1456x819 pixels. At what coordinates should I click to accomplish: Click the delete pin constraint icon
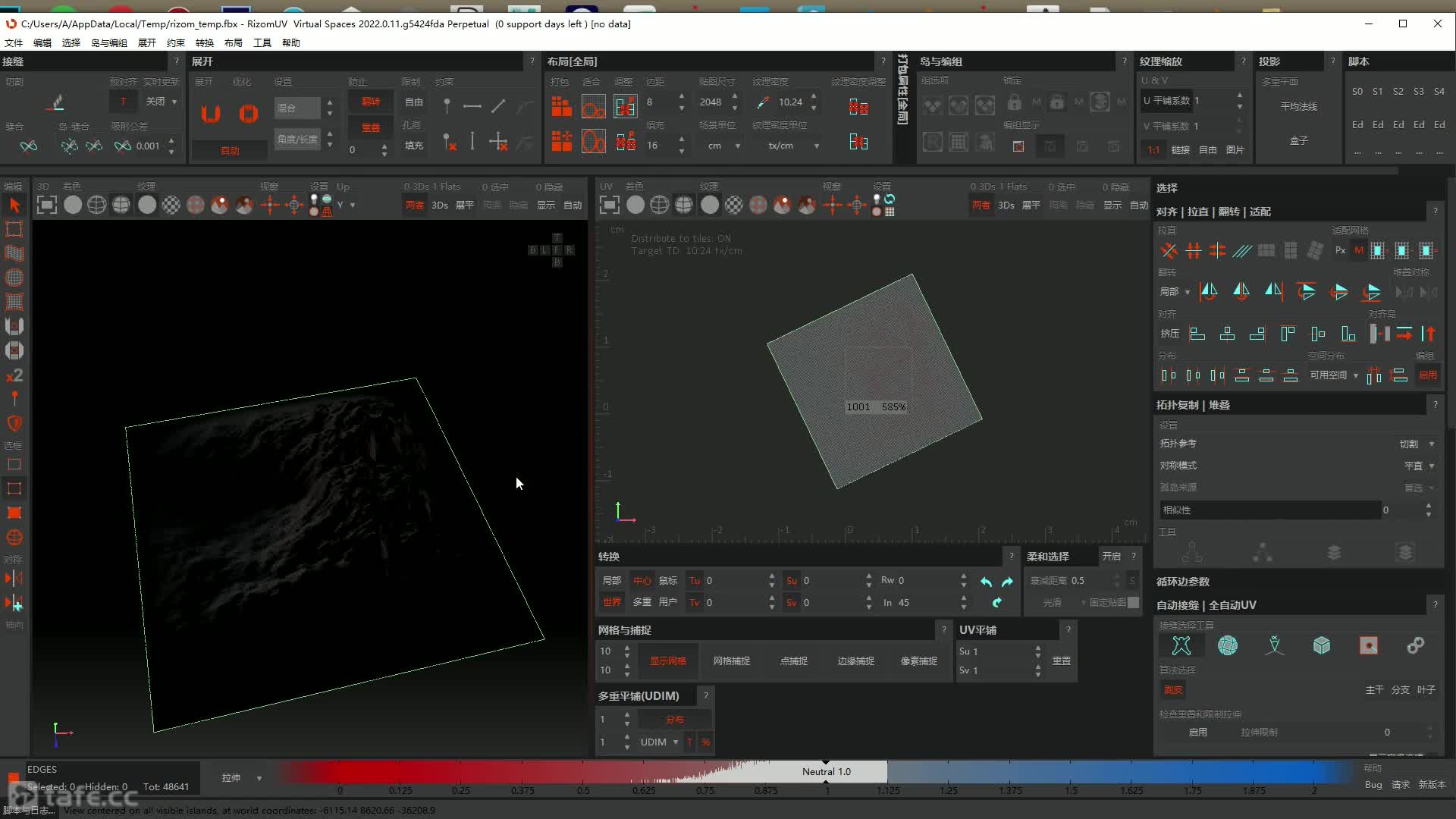(x=449, y=142)
